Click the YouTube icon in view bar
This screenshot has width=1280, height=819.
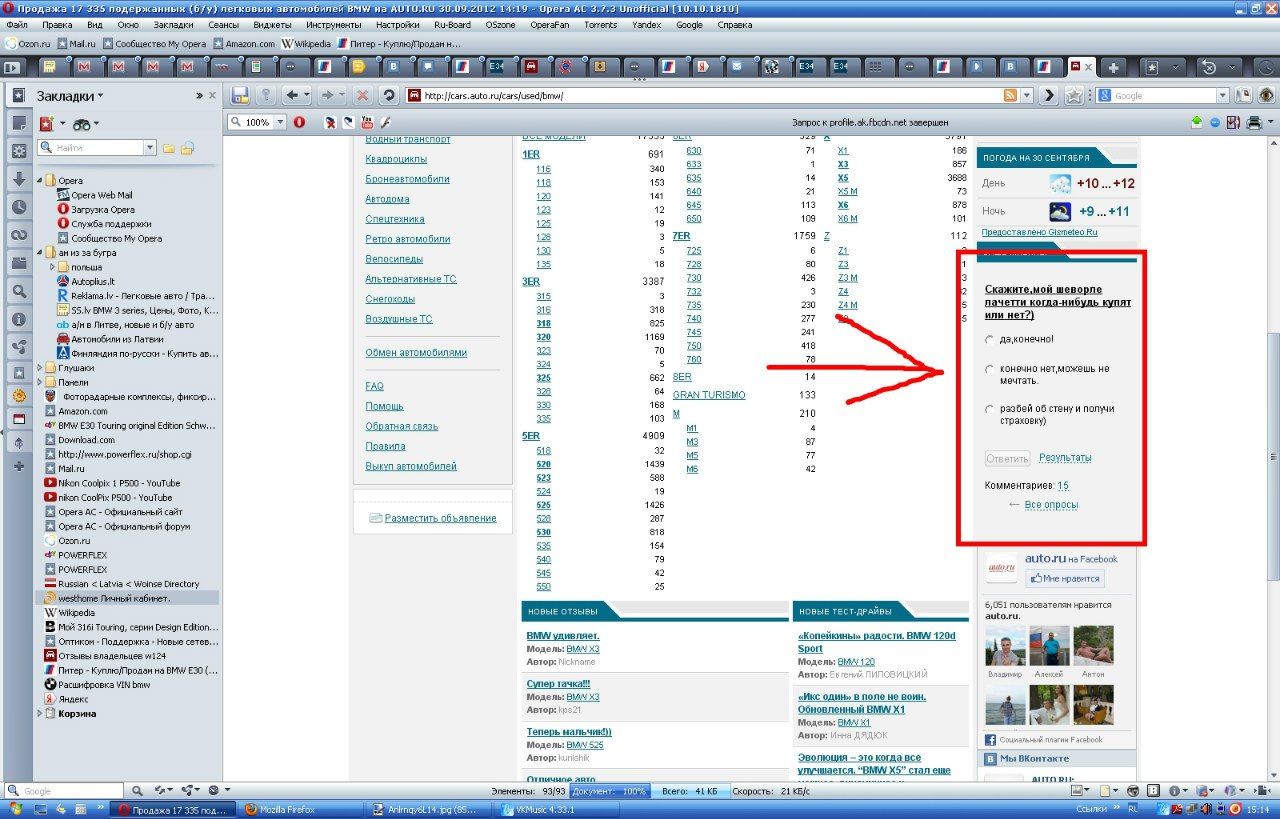tap(367, 122)
